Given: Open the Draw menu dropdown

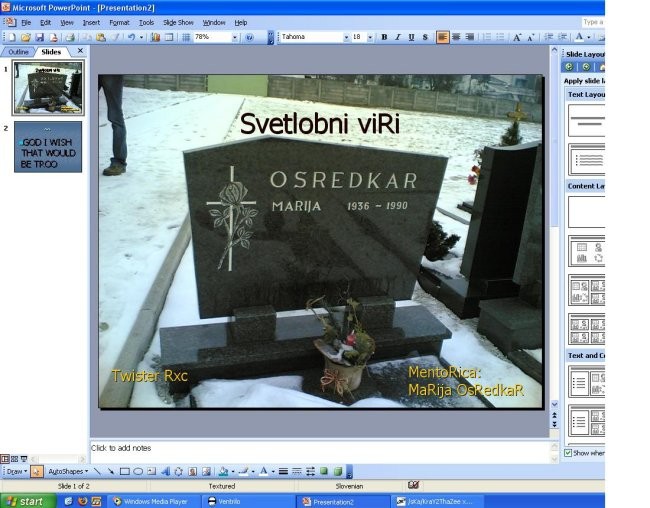Looking at the screenshot, I should point(17,472).
